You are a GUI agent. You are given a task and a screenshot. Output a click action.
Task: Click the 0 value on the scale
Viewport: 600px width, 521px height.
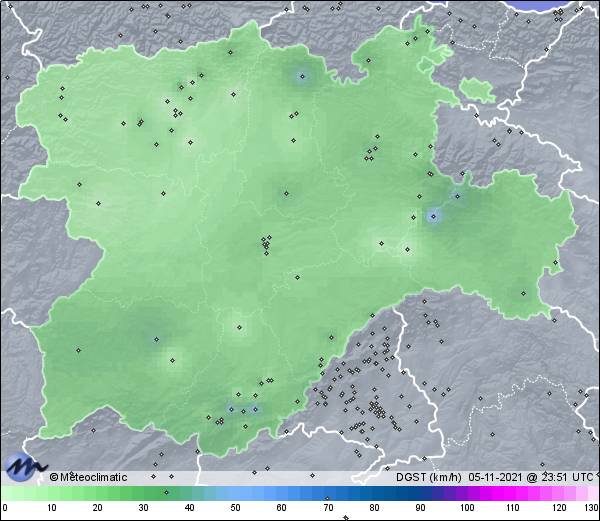tap(5, 508)
